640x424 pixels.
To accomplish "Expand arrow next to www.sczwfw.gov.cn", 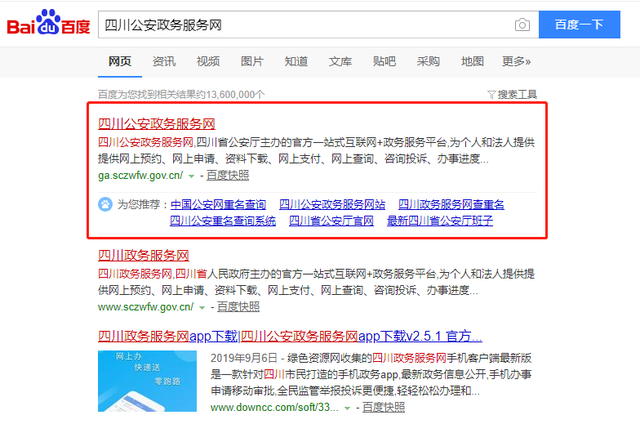I will pos(202,308).
